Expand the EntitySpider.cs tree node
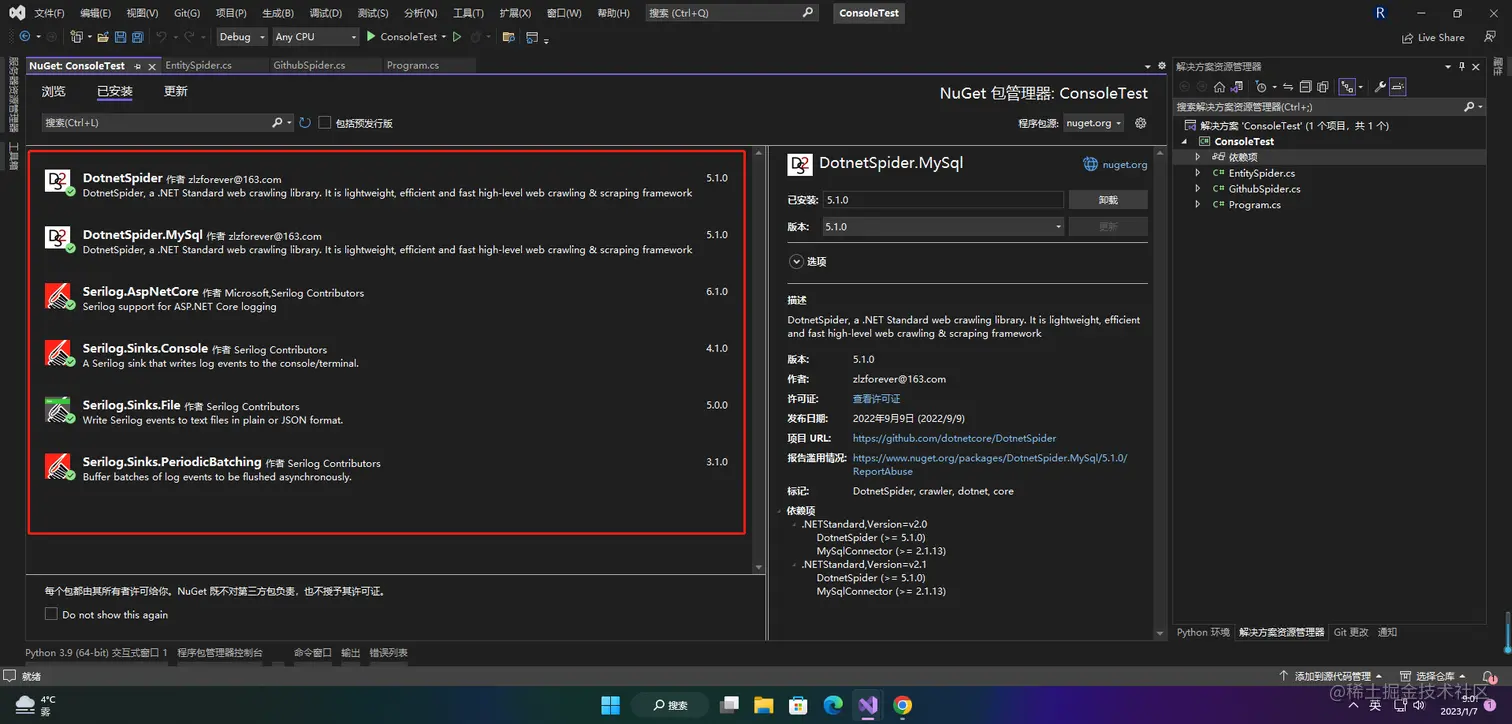 [1198, 173]
